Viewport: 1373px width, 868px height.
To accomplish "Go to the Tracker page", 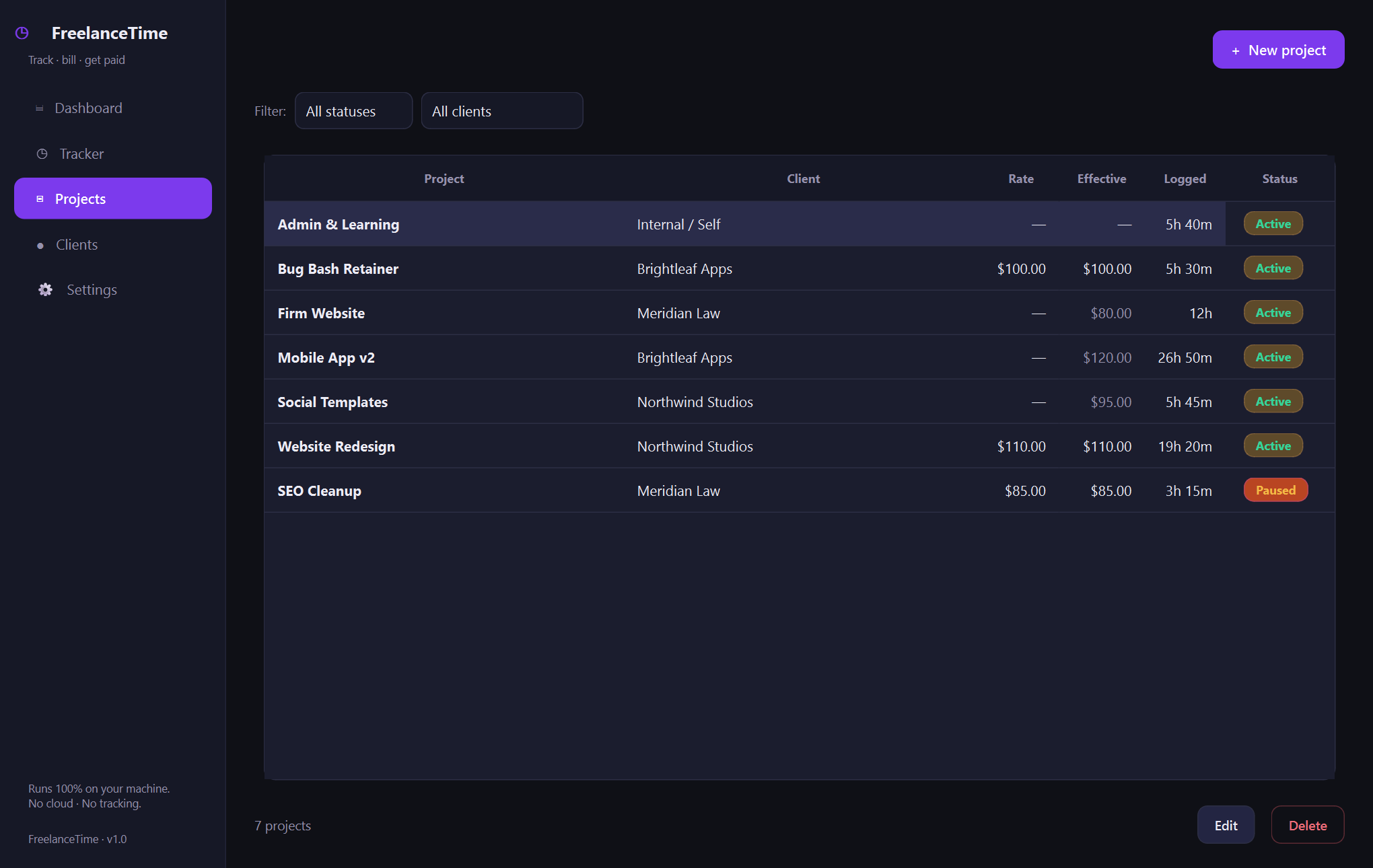I will (x=113, y=154).
